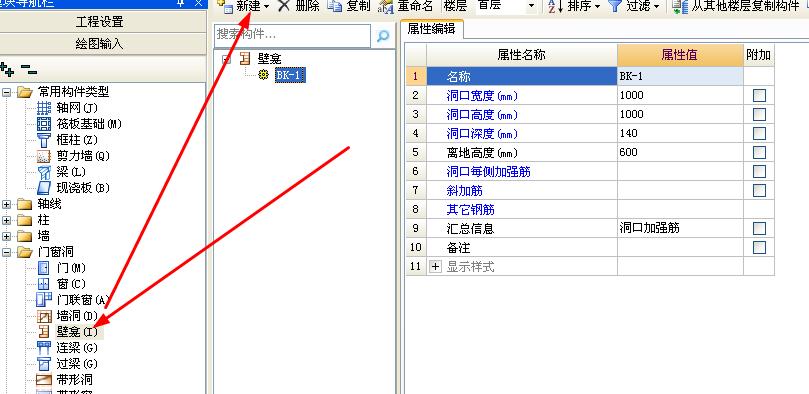Select 连梁(G) coupling beam icon

click(x=44, y=348)
